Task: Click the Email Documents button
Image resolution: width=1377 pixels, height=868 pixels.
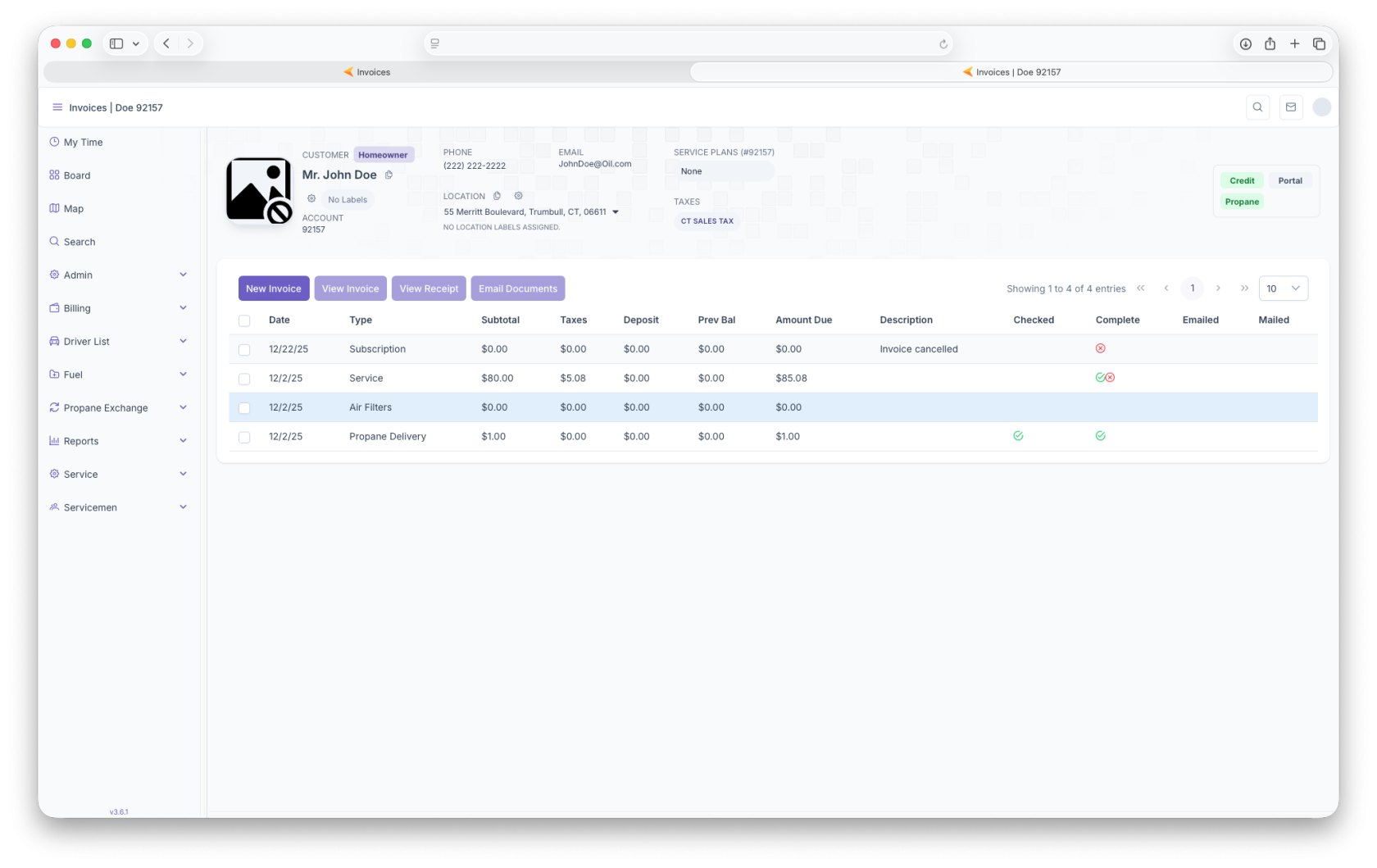Action: pyautogui.click(x=517, y=289)
